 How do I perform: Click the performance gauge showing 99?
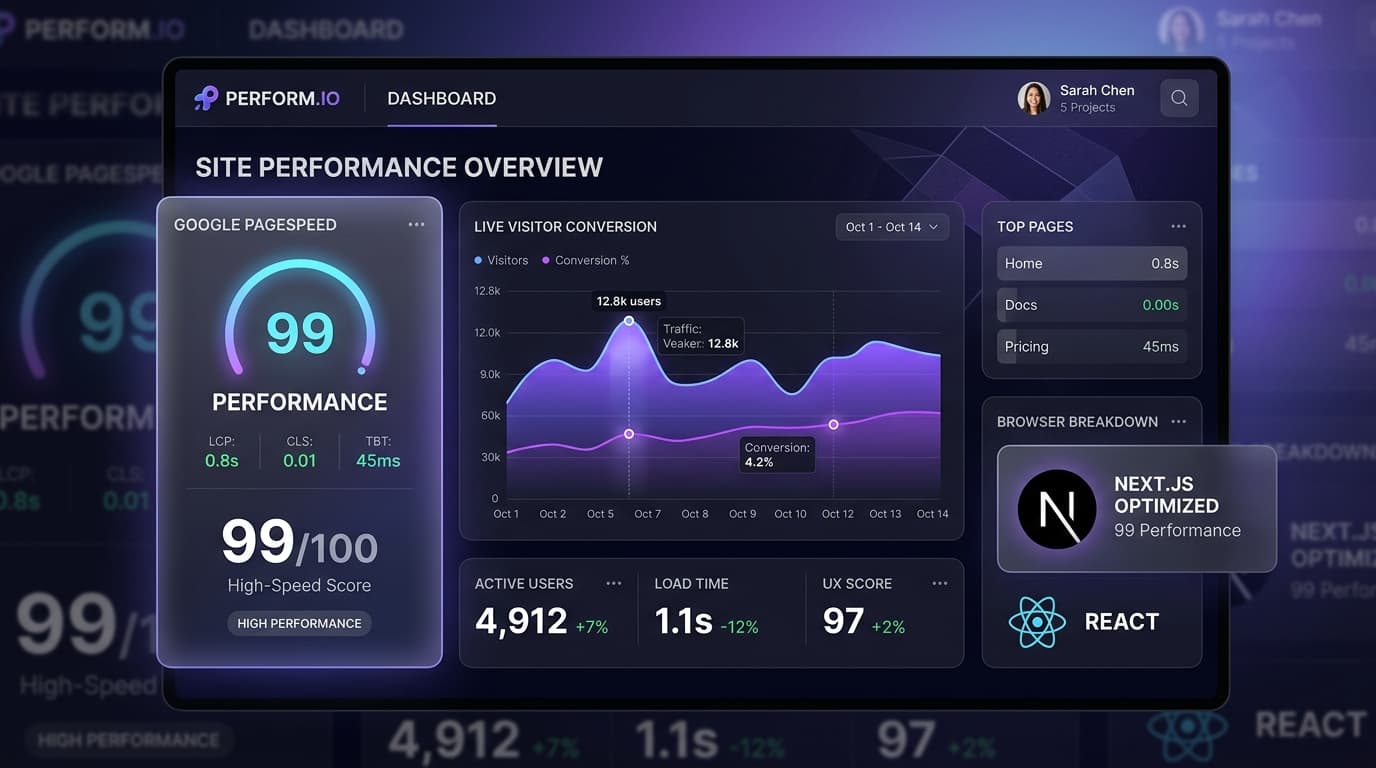click(x=300, y=320)
